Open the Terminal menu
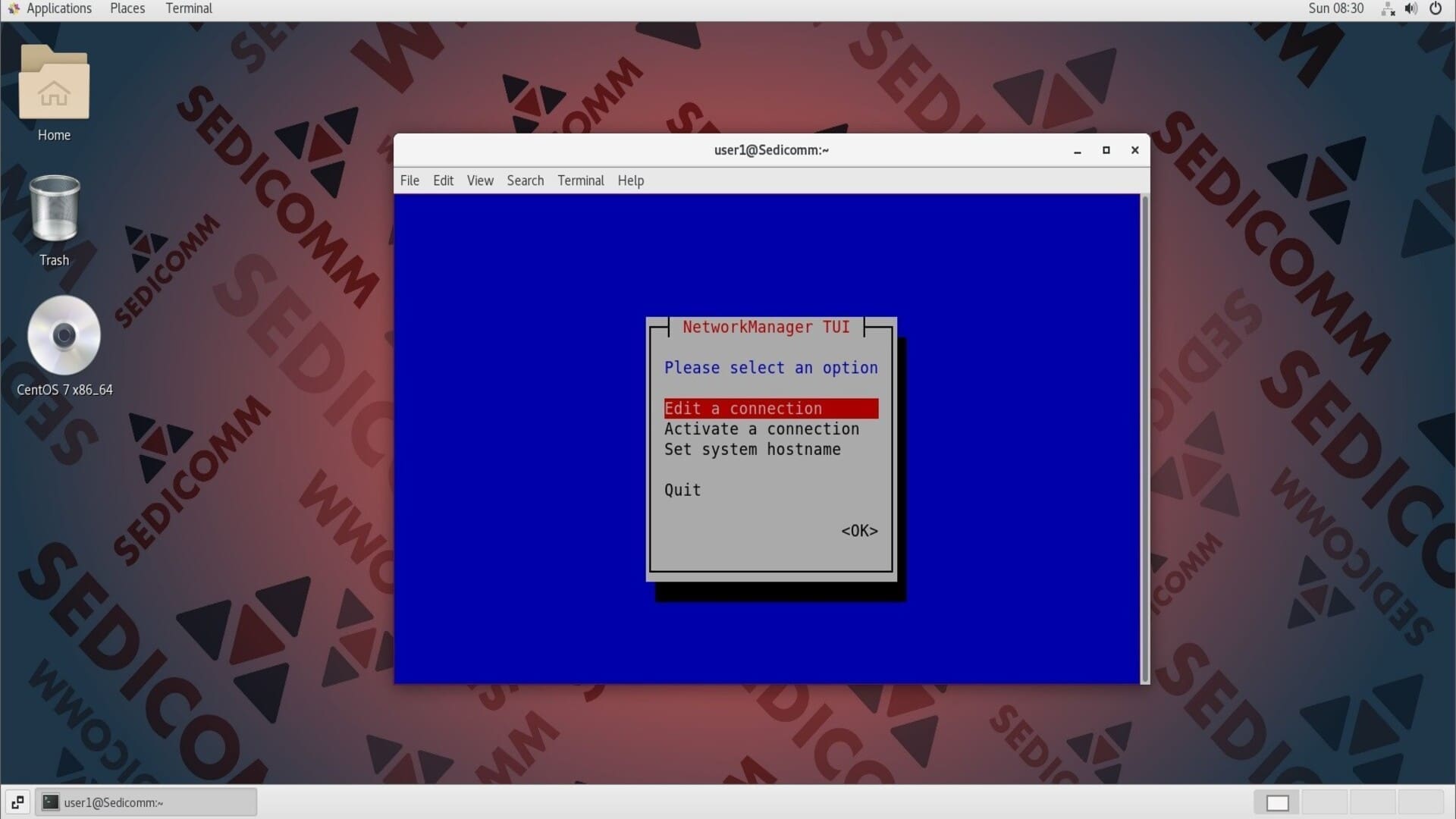Screen dimensions: 1456x819 (580, 181)
